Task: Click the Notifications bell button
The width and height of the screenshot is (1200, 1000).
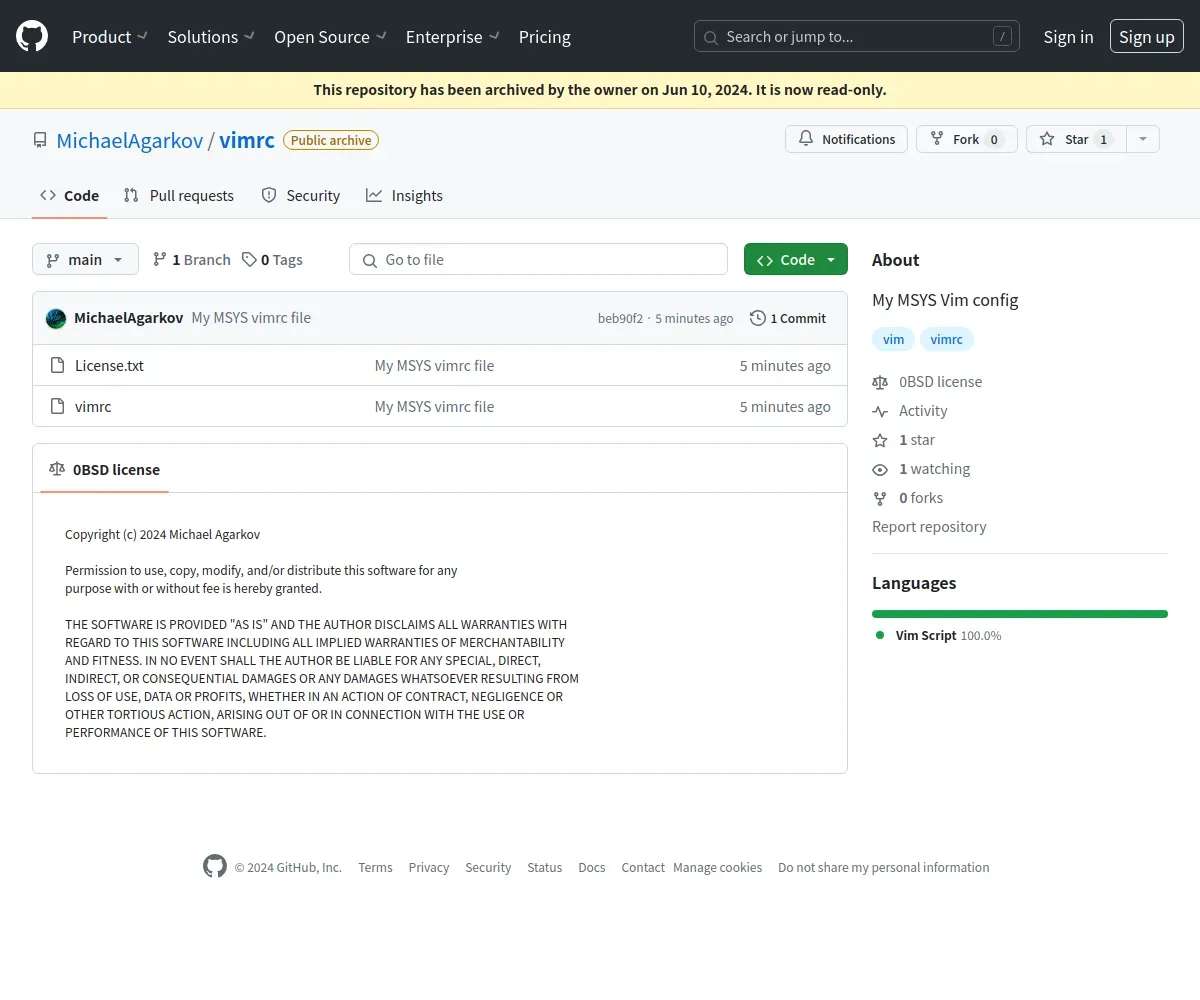Action: pos(846,139)
